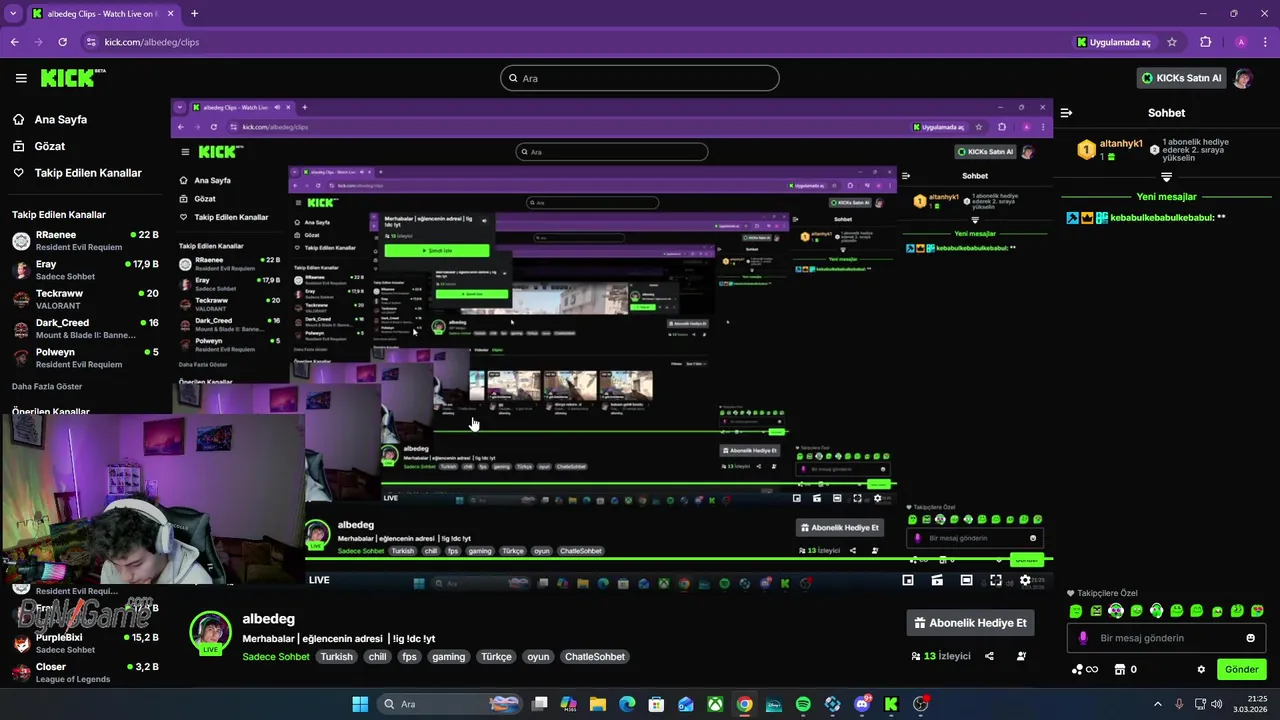Open Polweyn channel in sidebar
1280x720 pixels.
85,358
